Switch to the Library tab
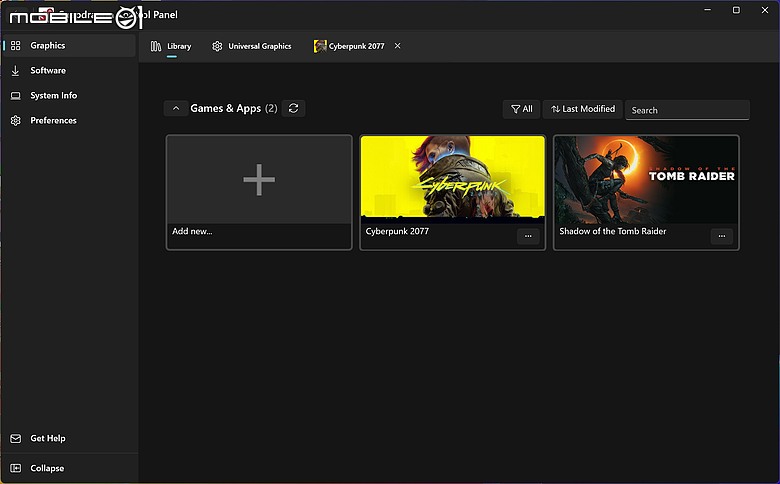Image resolution: width=780 pixels, height=484 pixels. pos(171,46)
